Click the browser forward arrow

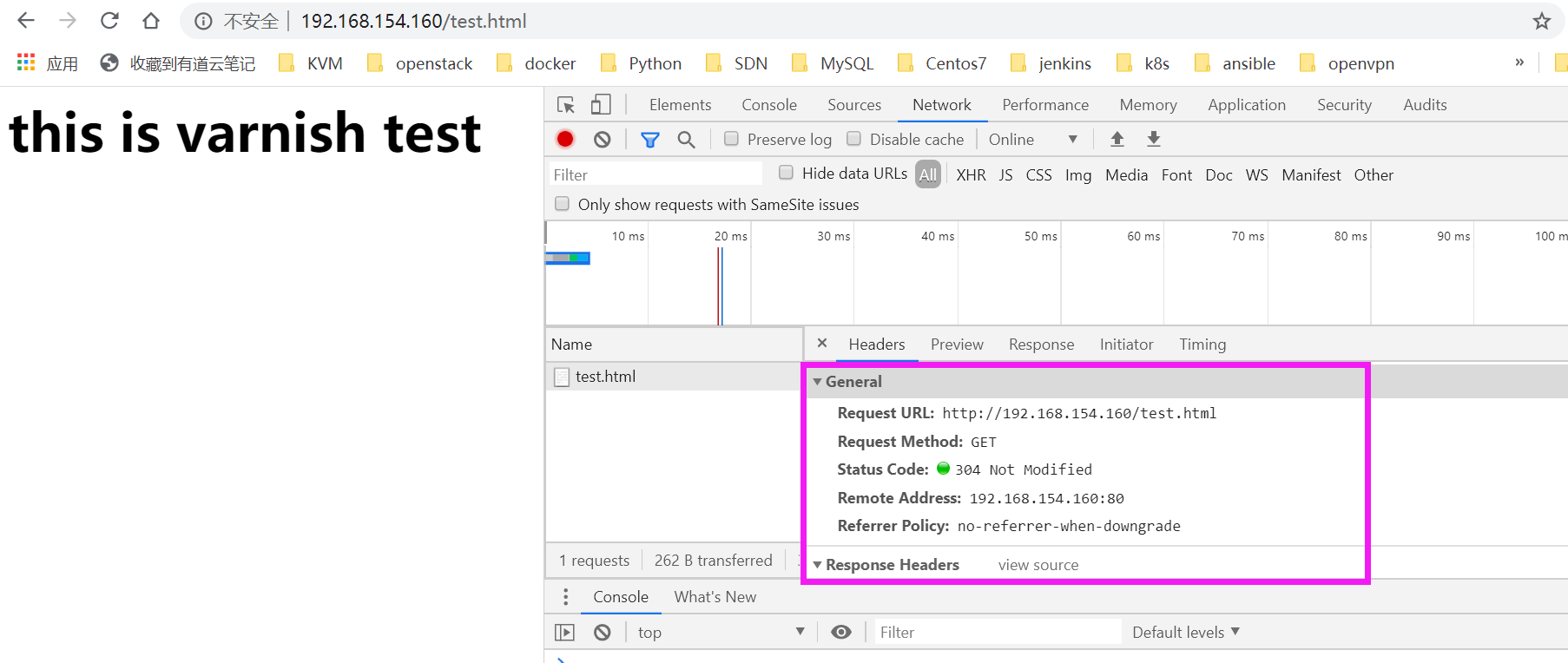68,21
